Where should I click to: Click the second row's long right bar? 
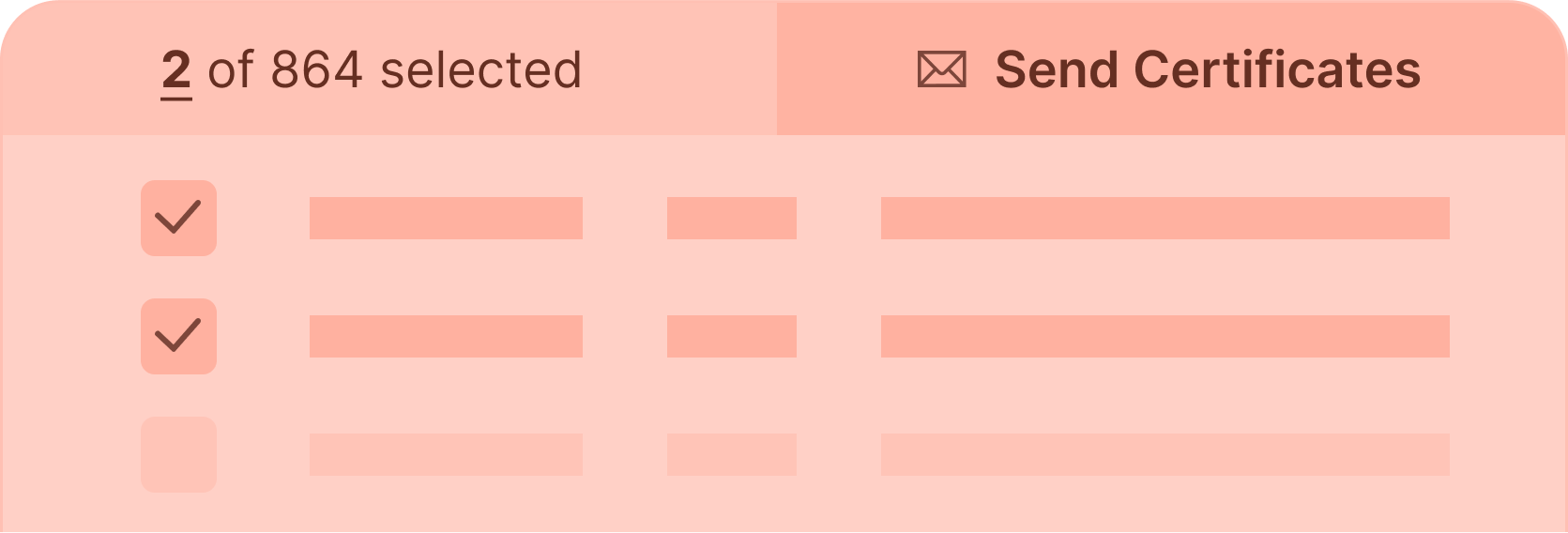tap(1165, 336)
